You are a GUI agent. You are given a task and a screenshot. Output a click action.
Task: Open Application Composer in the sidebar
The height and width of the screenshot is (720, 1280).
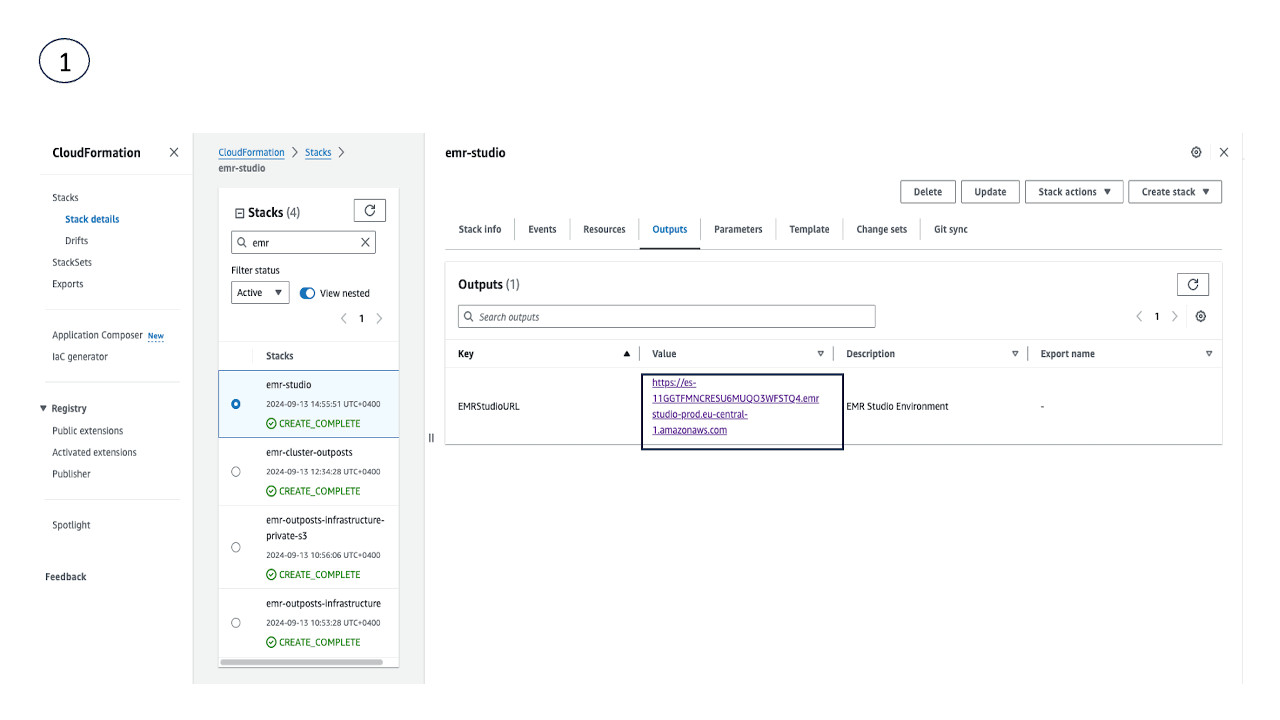click(97, 336)
